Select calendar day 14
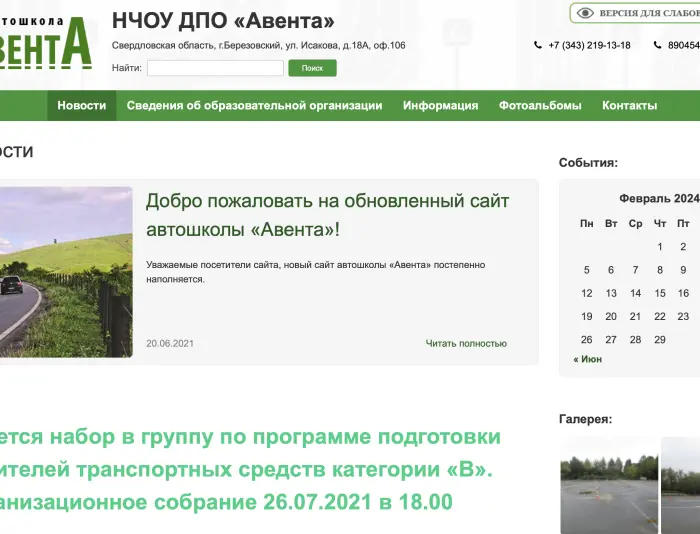This screenshot has height=534, width=700. [635, 293]
